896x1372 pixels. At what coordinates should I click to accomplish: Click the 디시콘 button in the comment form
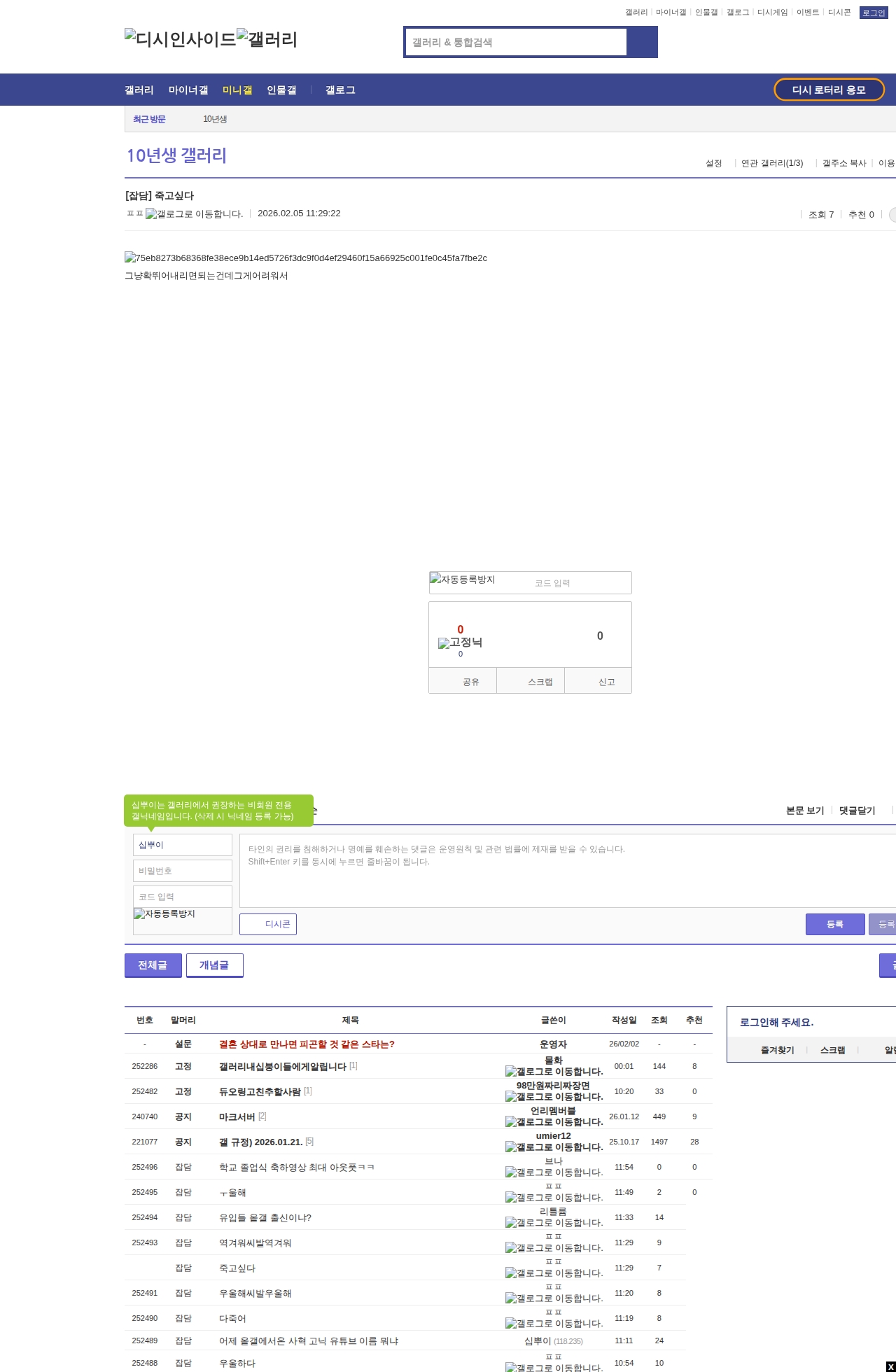tap(268, 924)
